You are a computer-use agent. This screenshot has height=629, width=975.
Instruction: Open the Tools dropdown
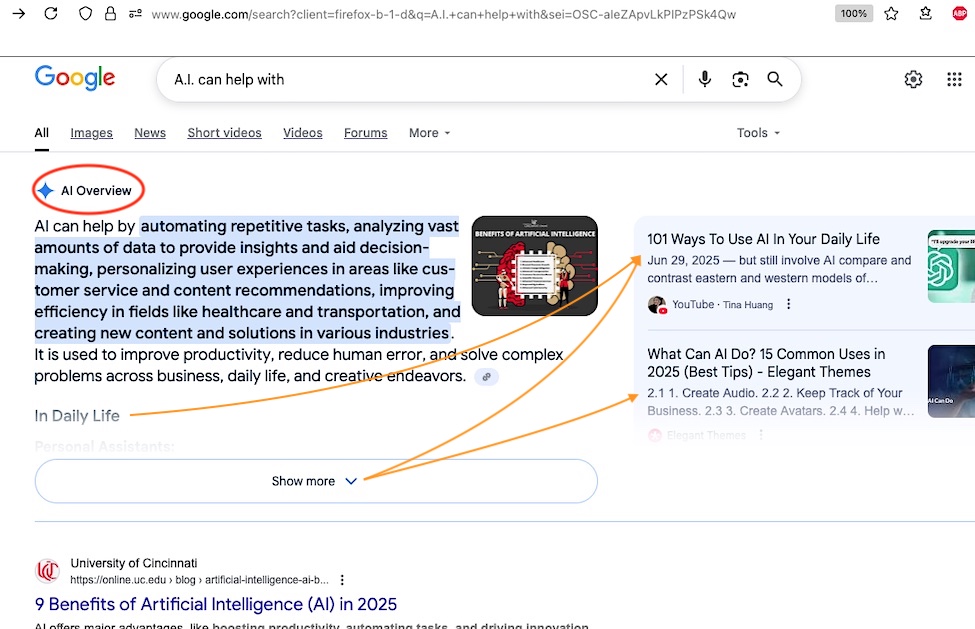757,133
